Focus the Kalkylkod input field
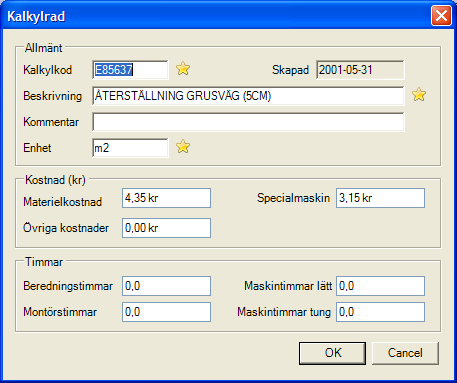The width and height of the screenshot is (457, 383). pyautogui.click(x=130, y=70)
